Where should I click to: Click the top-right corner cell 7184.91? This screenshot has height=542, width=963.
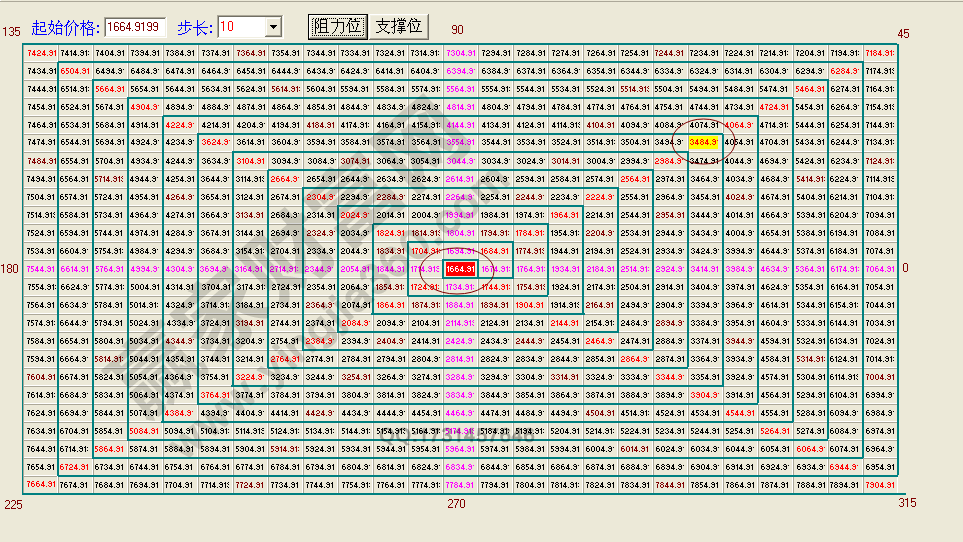click(880, 53)
